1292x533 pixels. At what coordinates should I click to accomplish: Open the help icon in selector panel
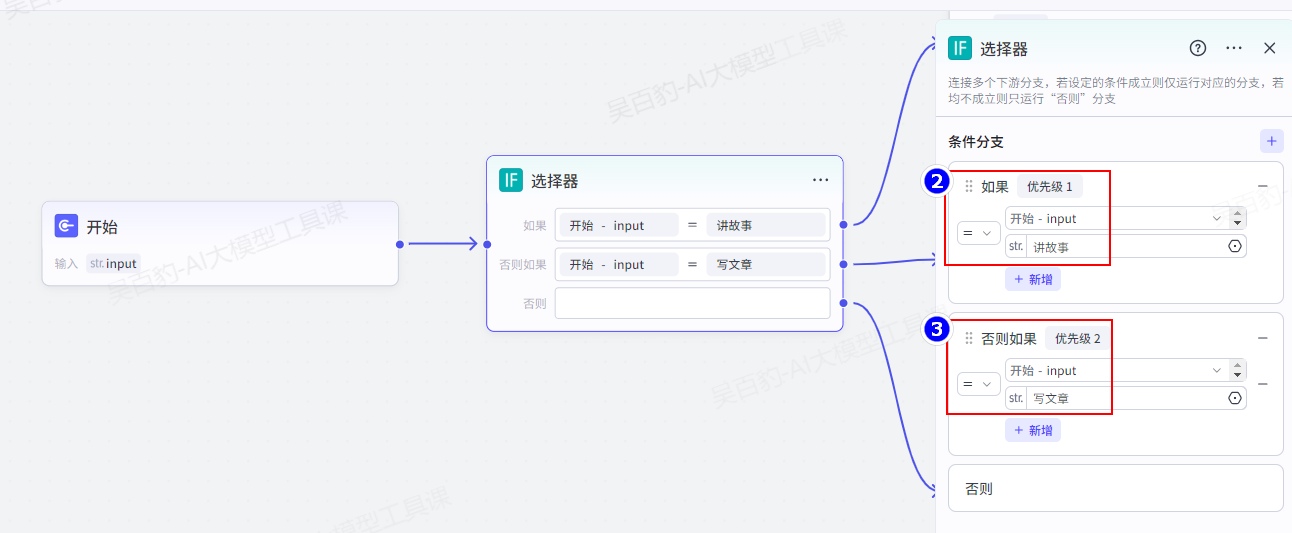pyautogui.click(x=1198, y=48)
